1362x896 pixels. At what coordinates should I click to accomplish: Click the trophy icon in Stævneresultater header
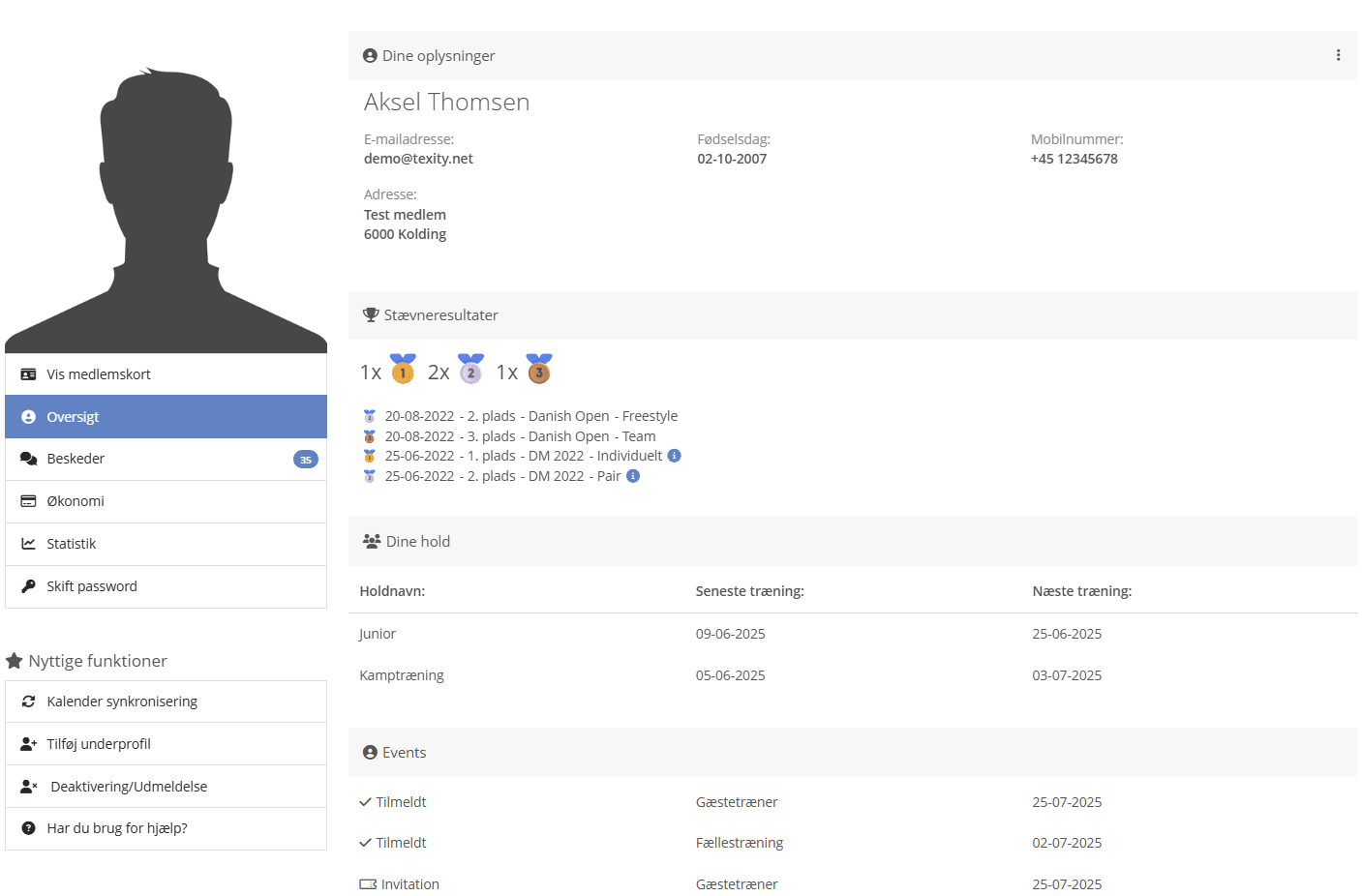tap(371, 314)
